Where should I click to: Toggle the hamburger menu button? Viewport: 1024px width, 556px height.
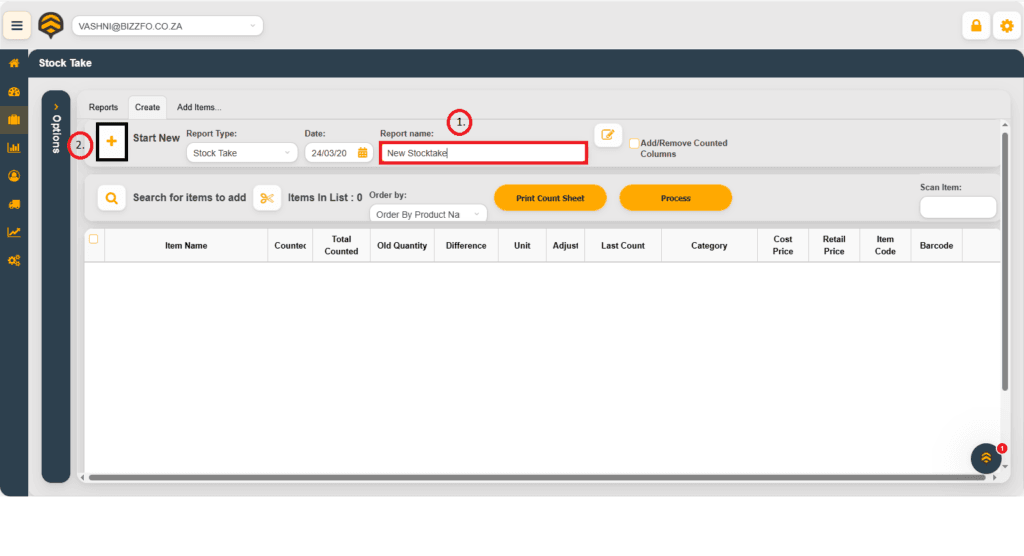(x=16, y=26)
